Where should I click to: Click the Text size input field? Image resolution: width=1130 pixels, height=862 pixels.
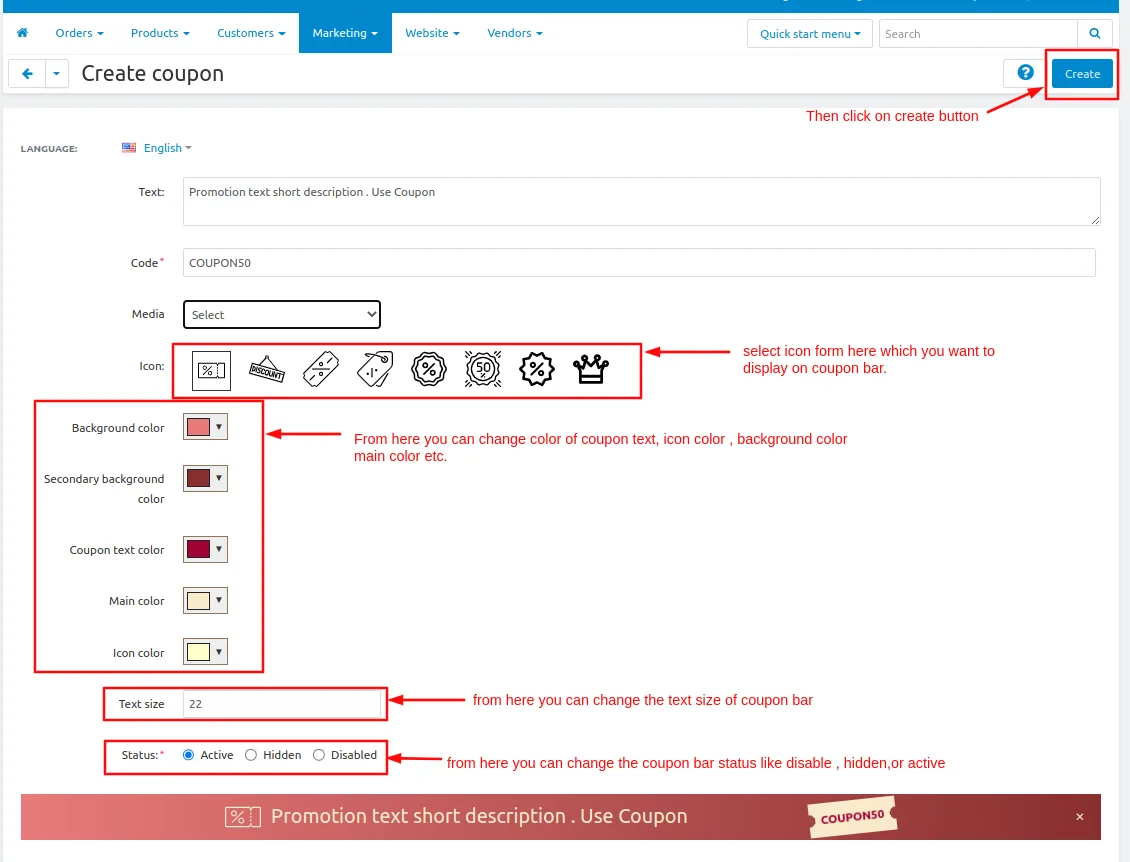coord(282,703)
